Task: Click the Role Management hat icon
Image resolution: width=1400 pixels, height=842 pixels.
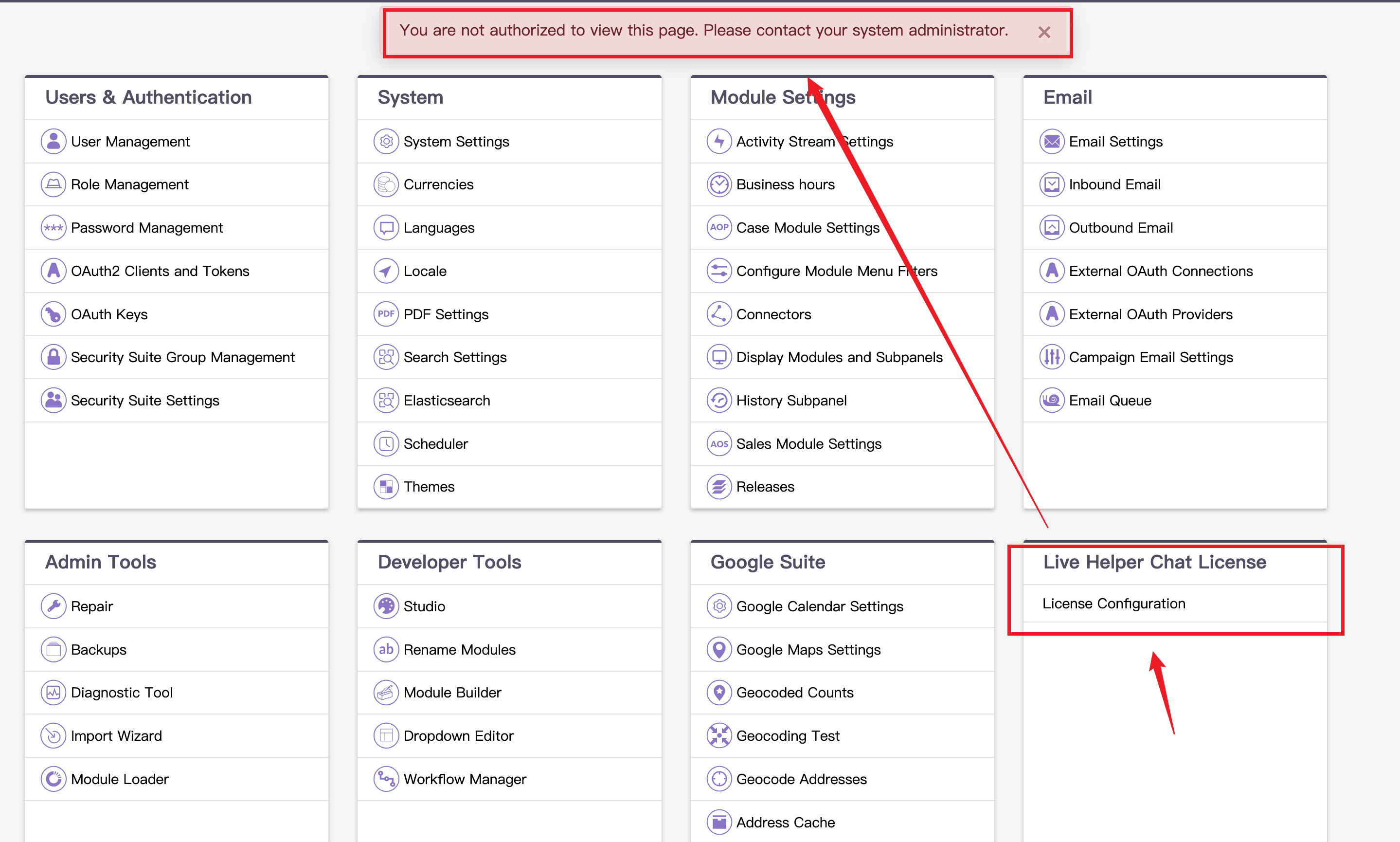Action: click(x=54, y=184)
